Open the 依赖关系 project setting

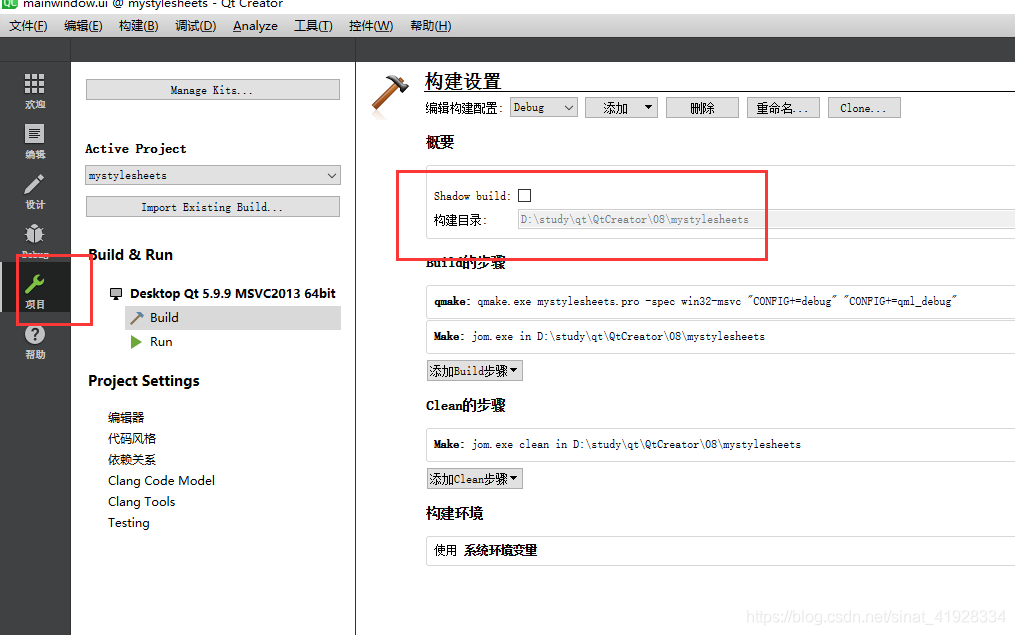[132, 460]
